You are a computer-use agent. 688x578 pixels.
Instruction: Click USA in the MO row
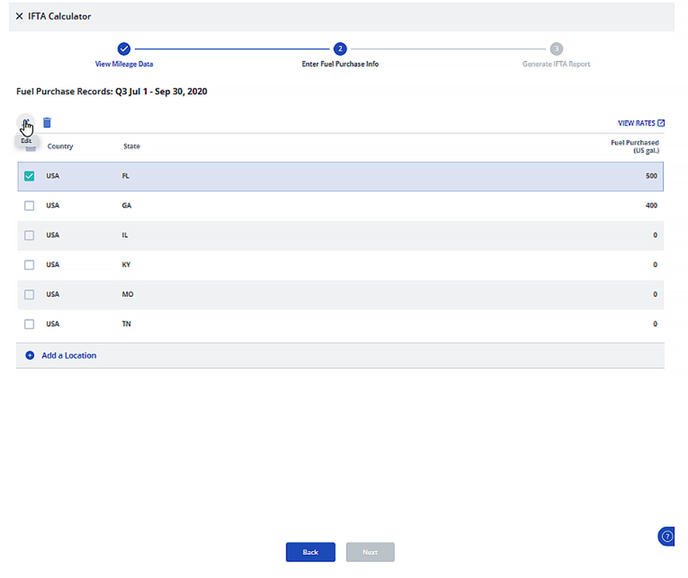click(x=53, y=294)
